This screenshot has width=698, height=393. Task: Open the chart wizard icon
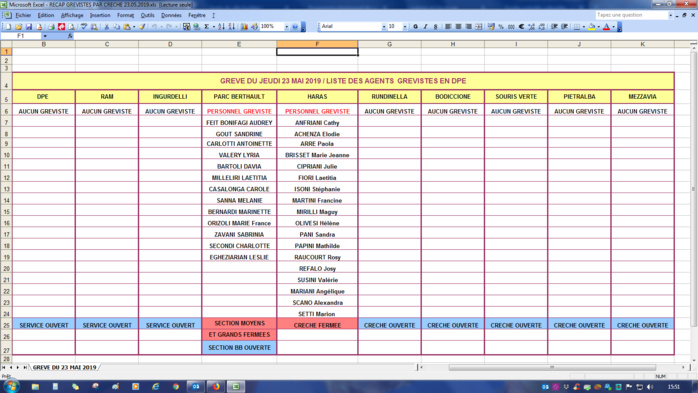(244, 27)
